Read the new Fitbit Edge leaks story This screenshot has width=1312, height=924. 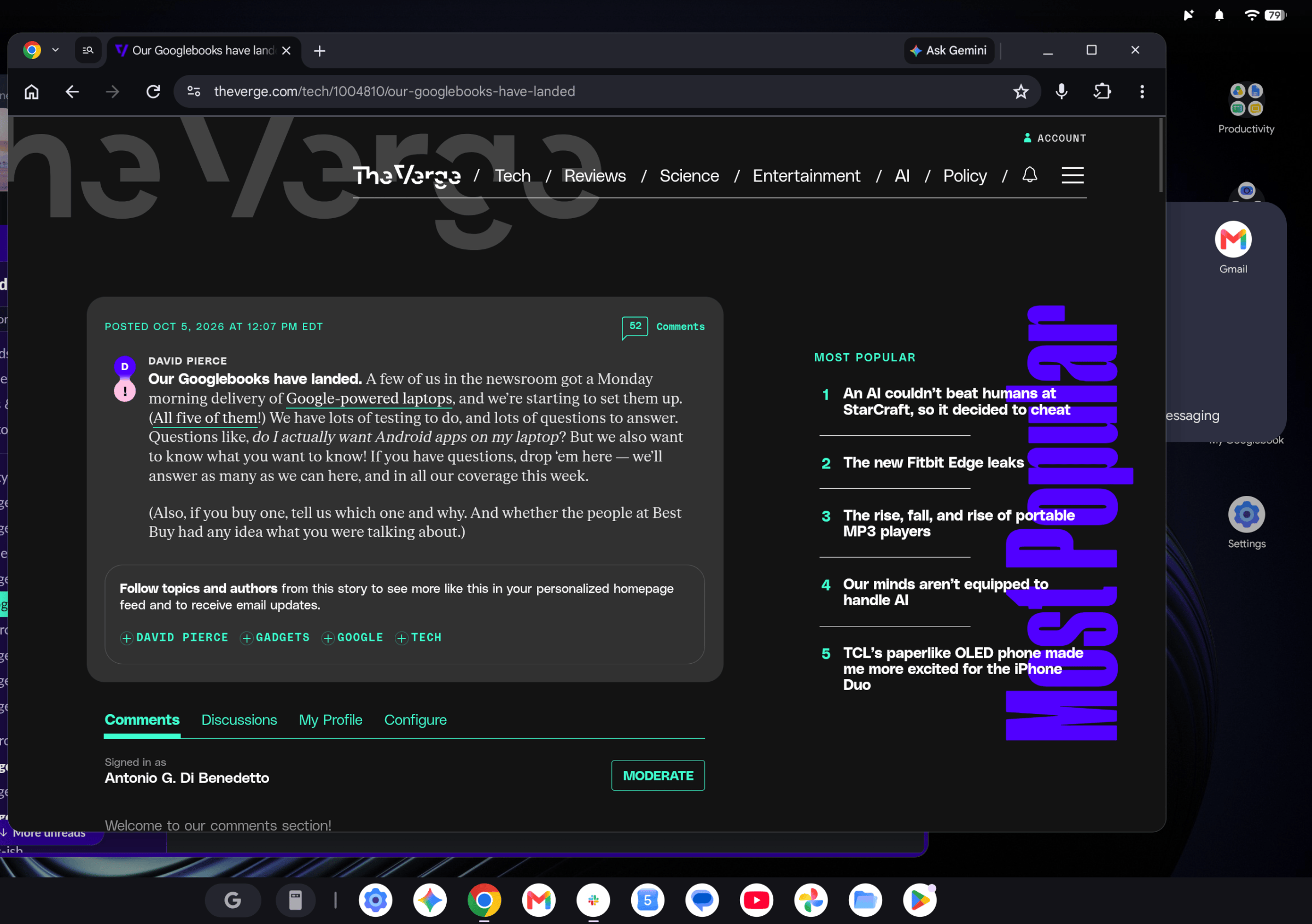pyautogui.click(x=934, y=463)
